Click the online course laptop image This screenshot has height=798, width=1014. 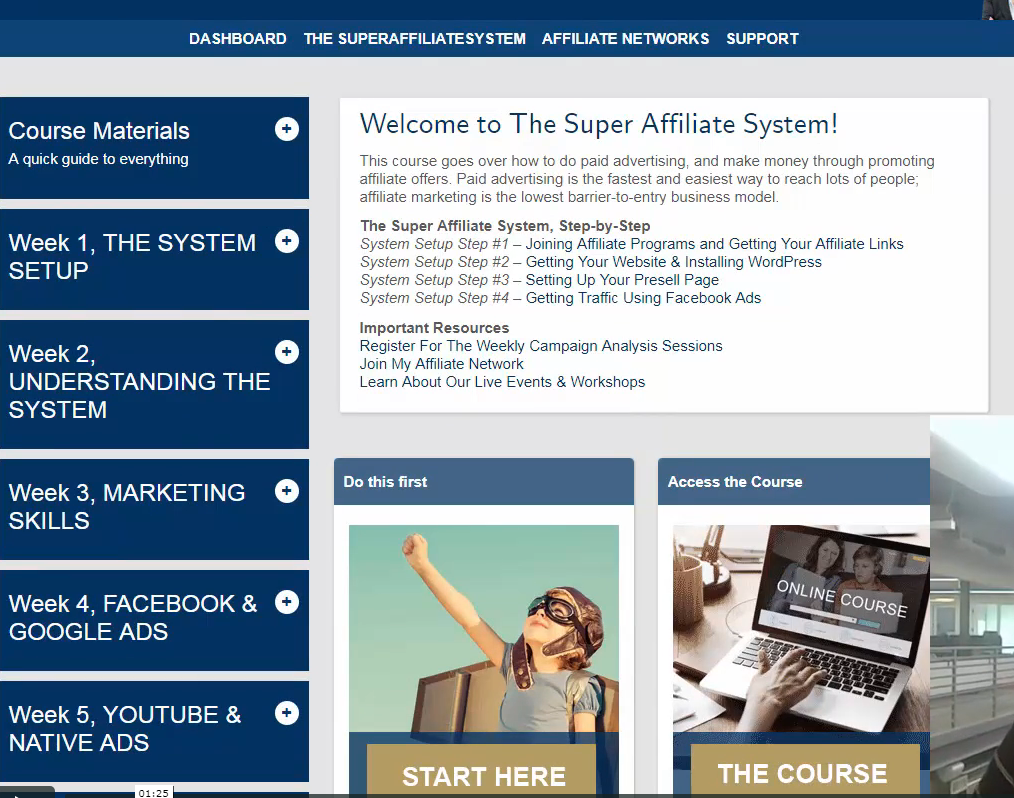coord(801,628)
